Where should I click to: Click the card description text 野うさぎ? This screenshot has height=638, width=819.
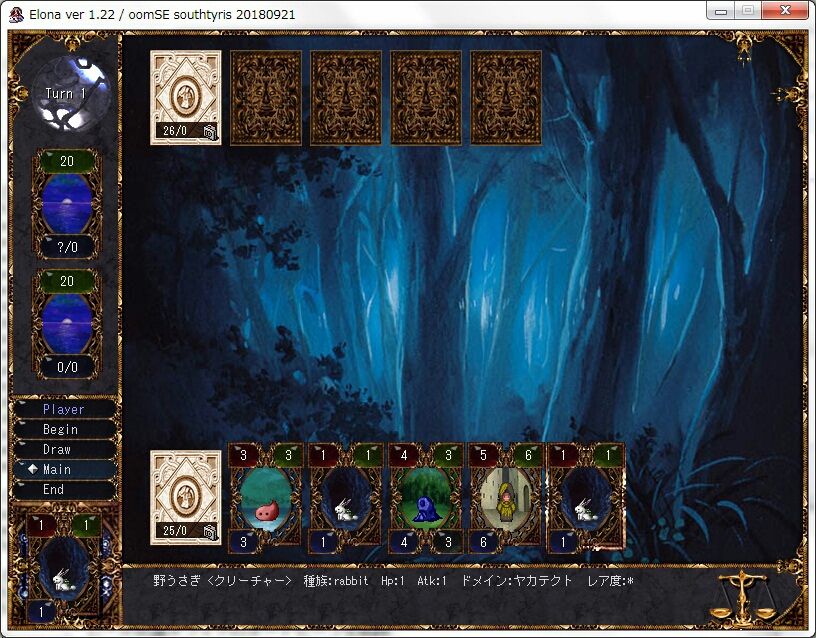point(177,581)
